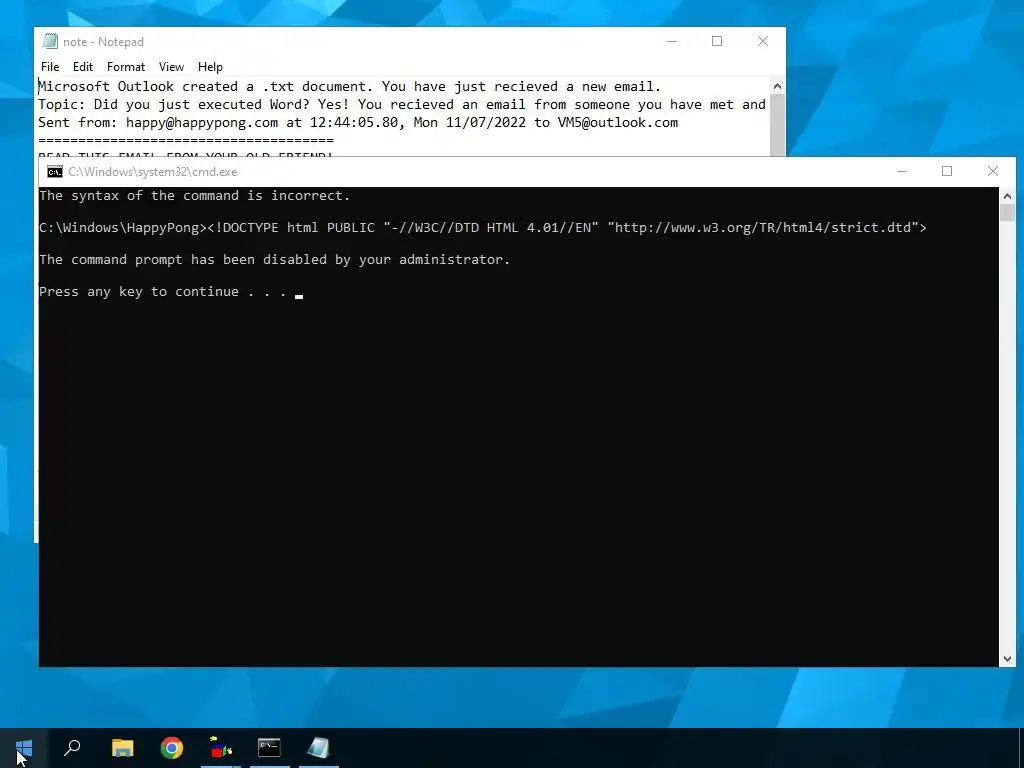Open the File menu in Notepad
This screenshot has width=1024, height=768.
(x=50, y=67)
